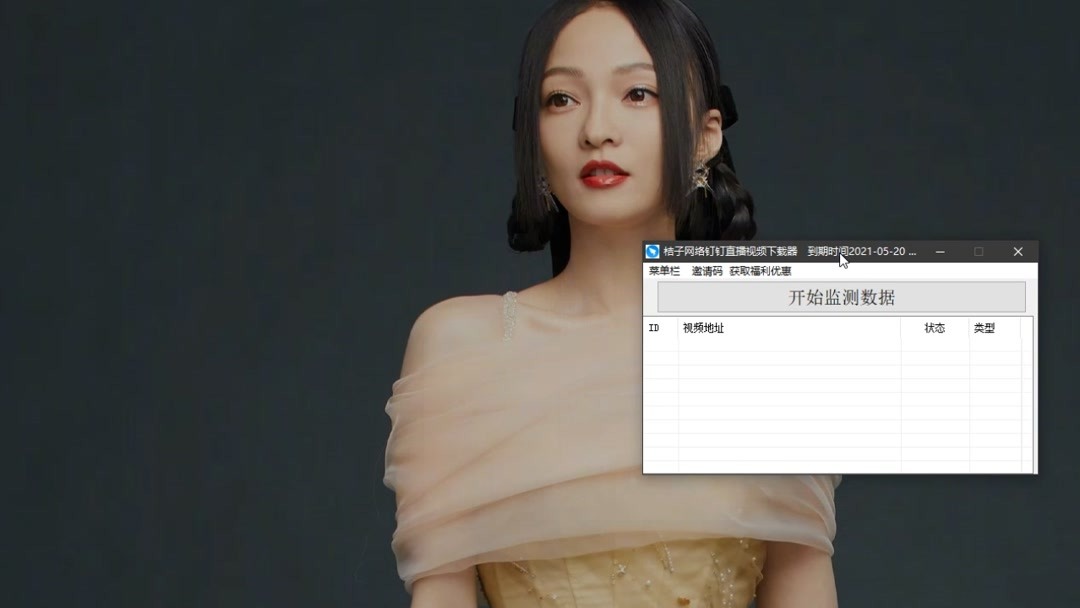Click the 类型 column header
Viewport: 1080px width, 608px height.
click(x=984, y=329)
